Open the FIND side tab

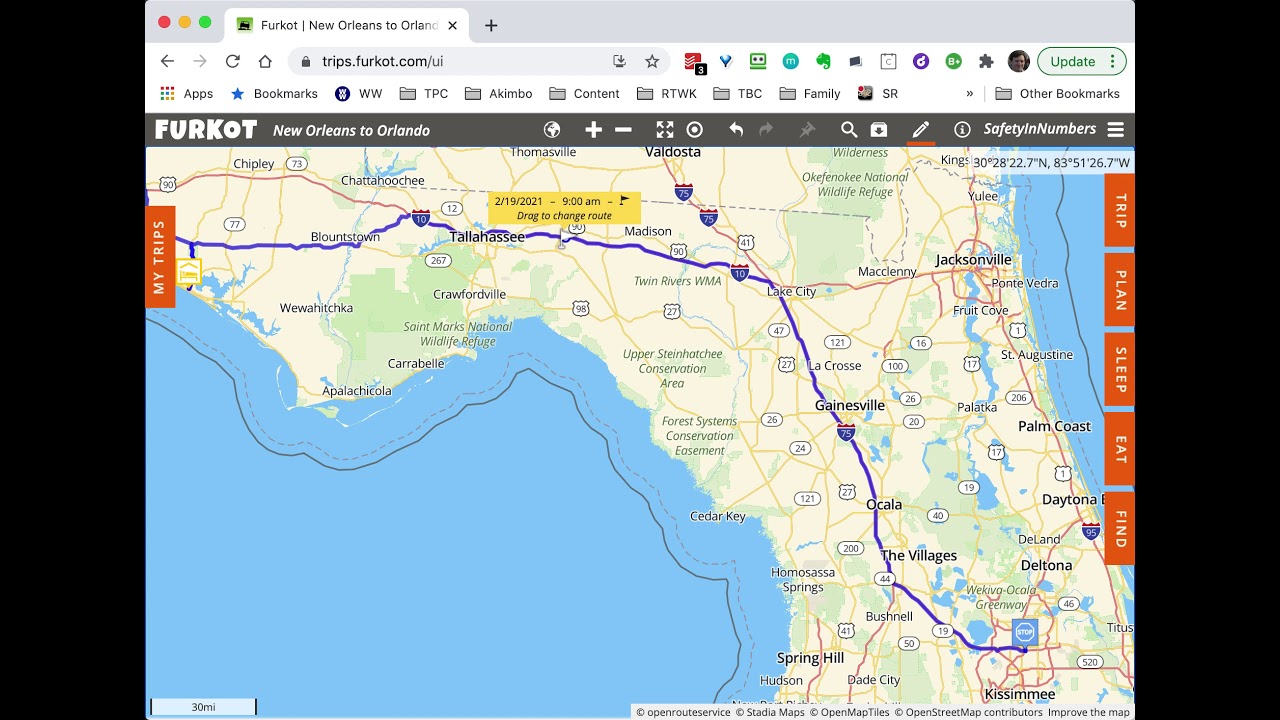[1120, 528]
